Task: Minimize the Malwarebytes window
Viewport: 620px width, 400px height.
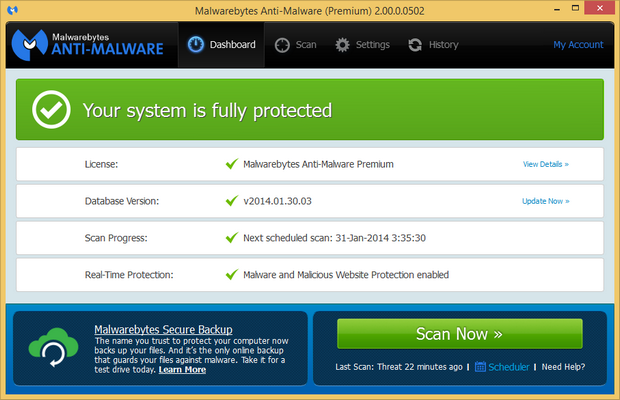Action: click(x=557, y=9)
